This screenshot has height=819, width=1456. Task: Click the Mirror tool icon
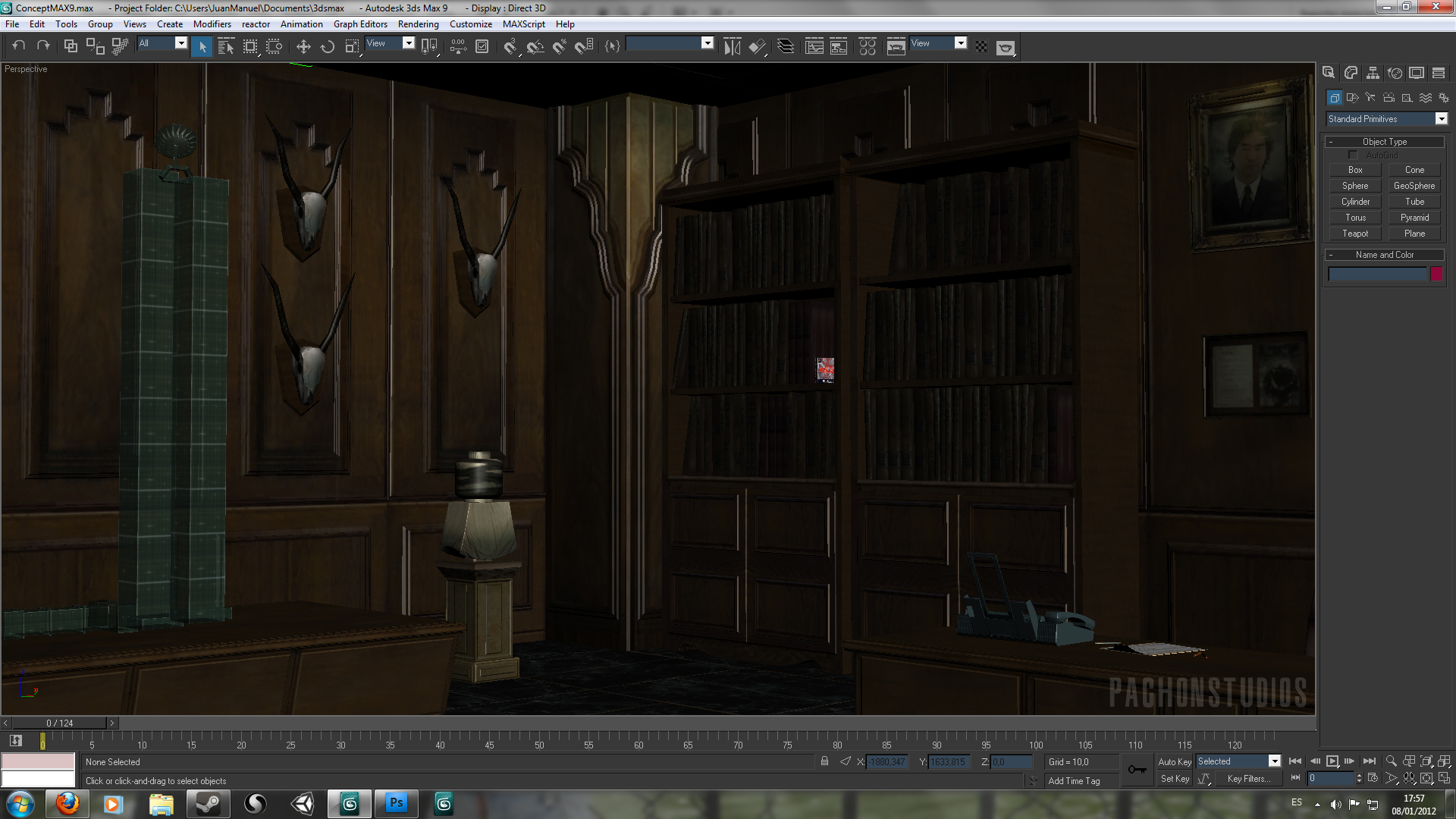[732, 47]
